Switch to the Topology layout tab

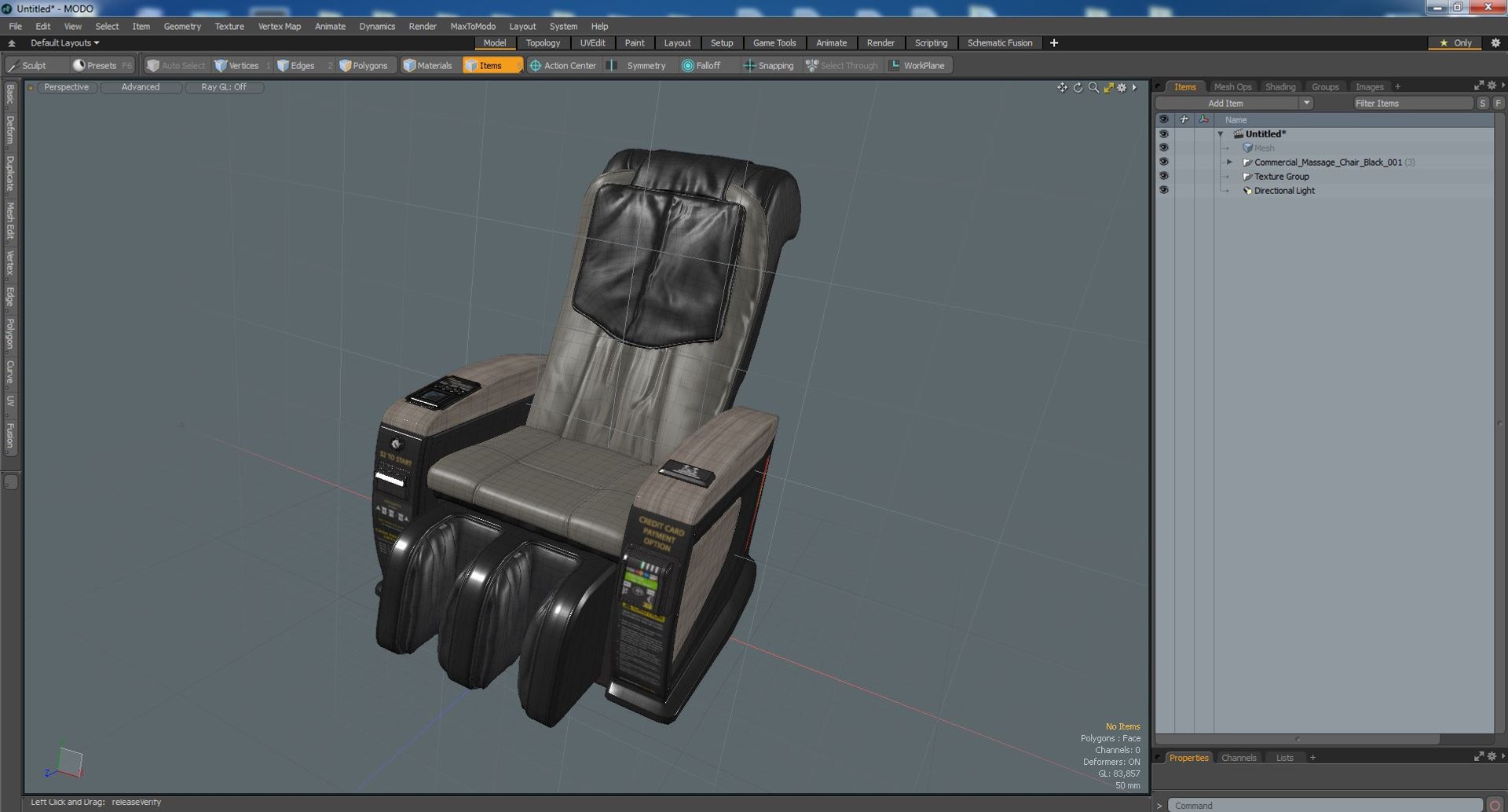pos(543,43)
